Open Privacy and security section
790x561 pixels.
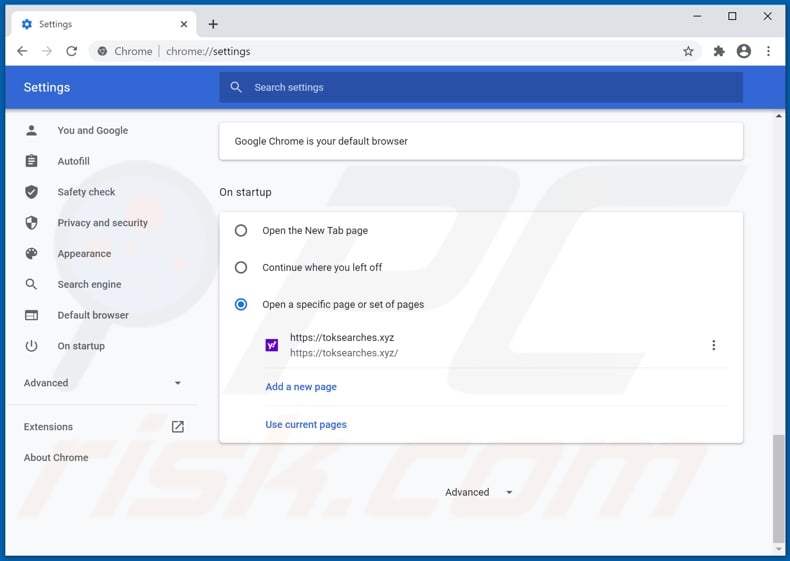(102, 223)
